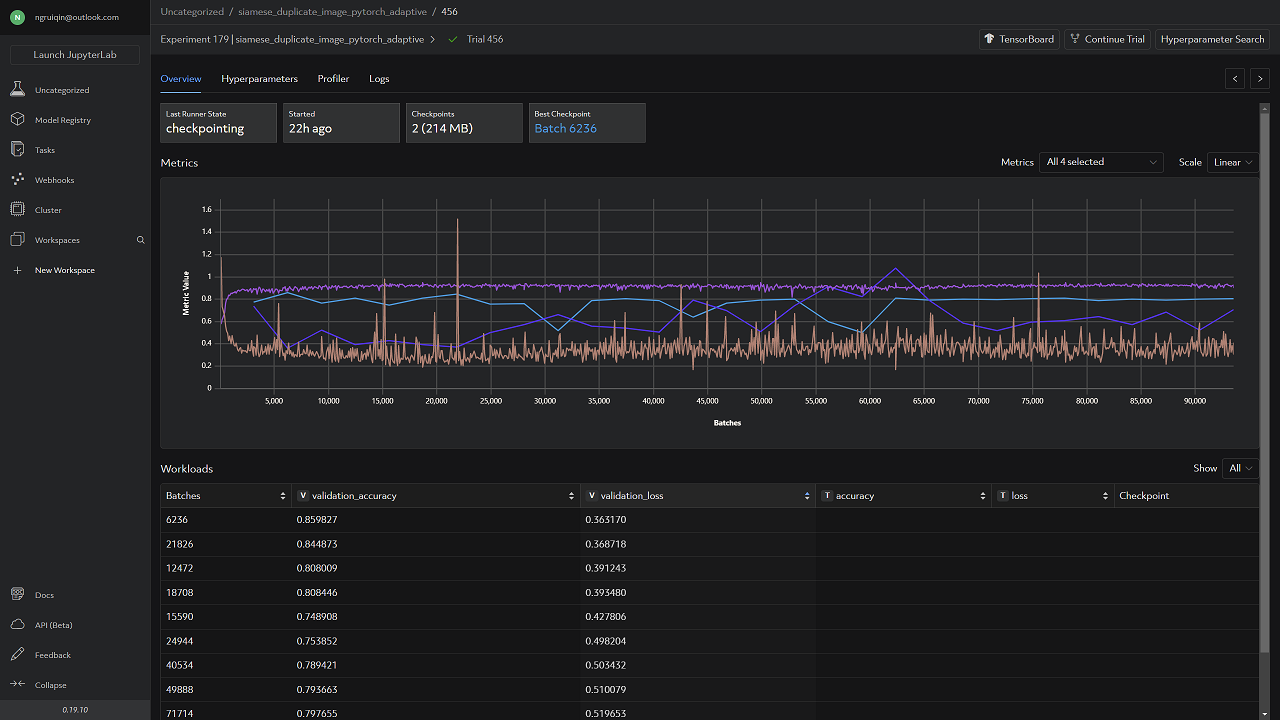The width and height of the screenshot is (1280, 720).
Task: Select workload row with batches 40534
Action: click(710, 665)
